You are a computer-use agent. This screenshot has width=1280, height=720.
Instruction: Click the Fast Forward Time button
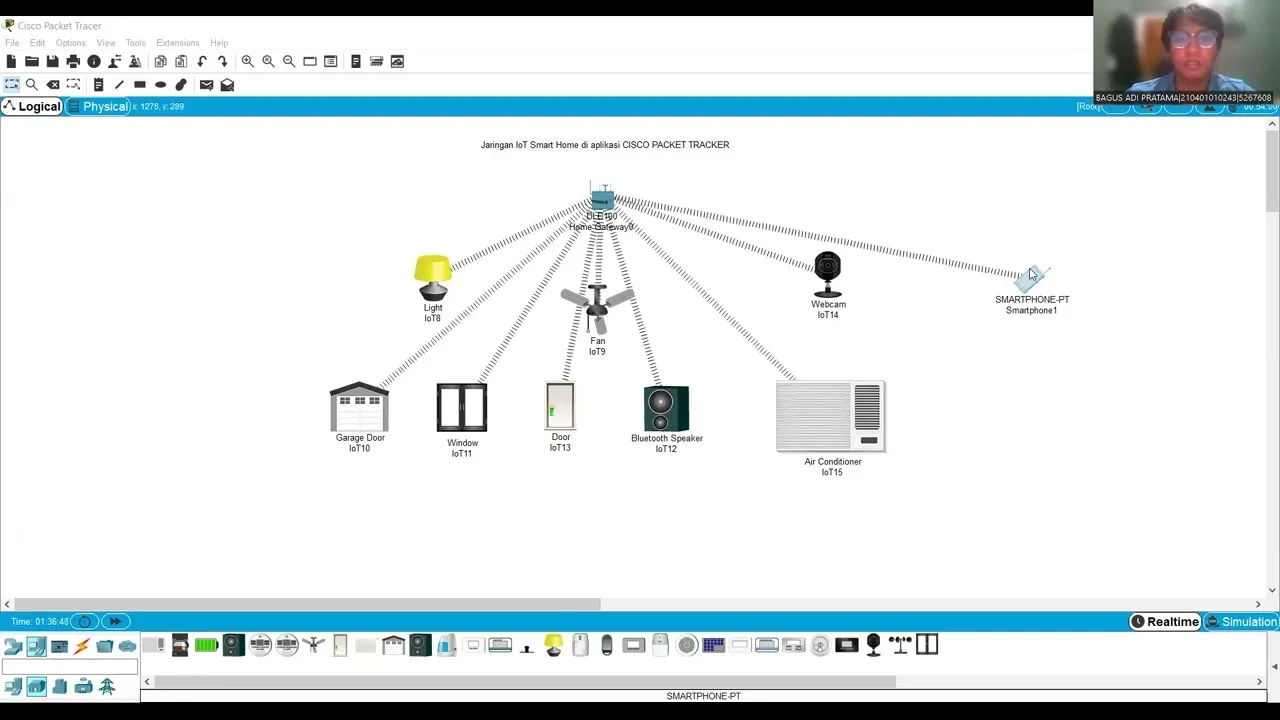pos(115,622)
